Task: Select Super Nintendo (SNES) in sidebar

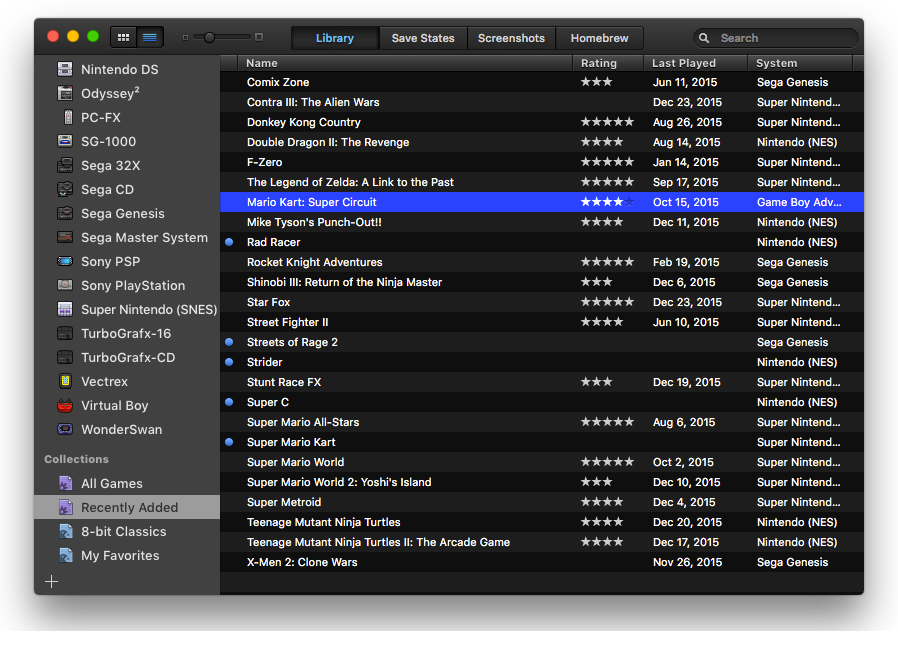Action: [x=148, y=310]
